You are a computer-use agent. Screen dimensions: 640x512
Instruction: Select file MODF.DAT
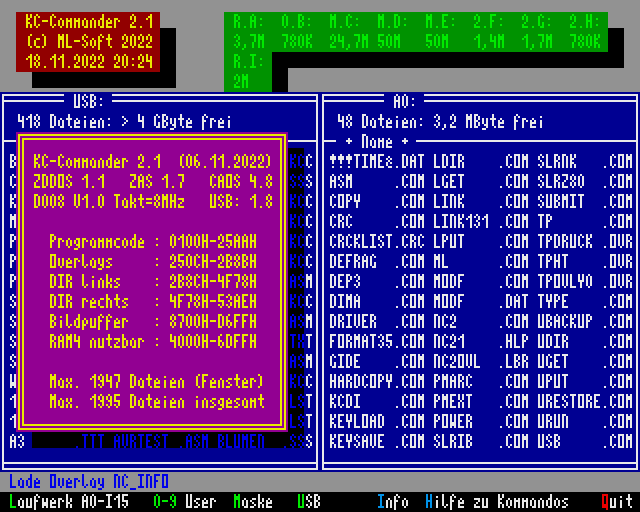481,302
